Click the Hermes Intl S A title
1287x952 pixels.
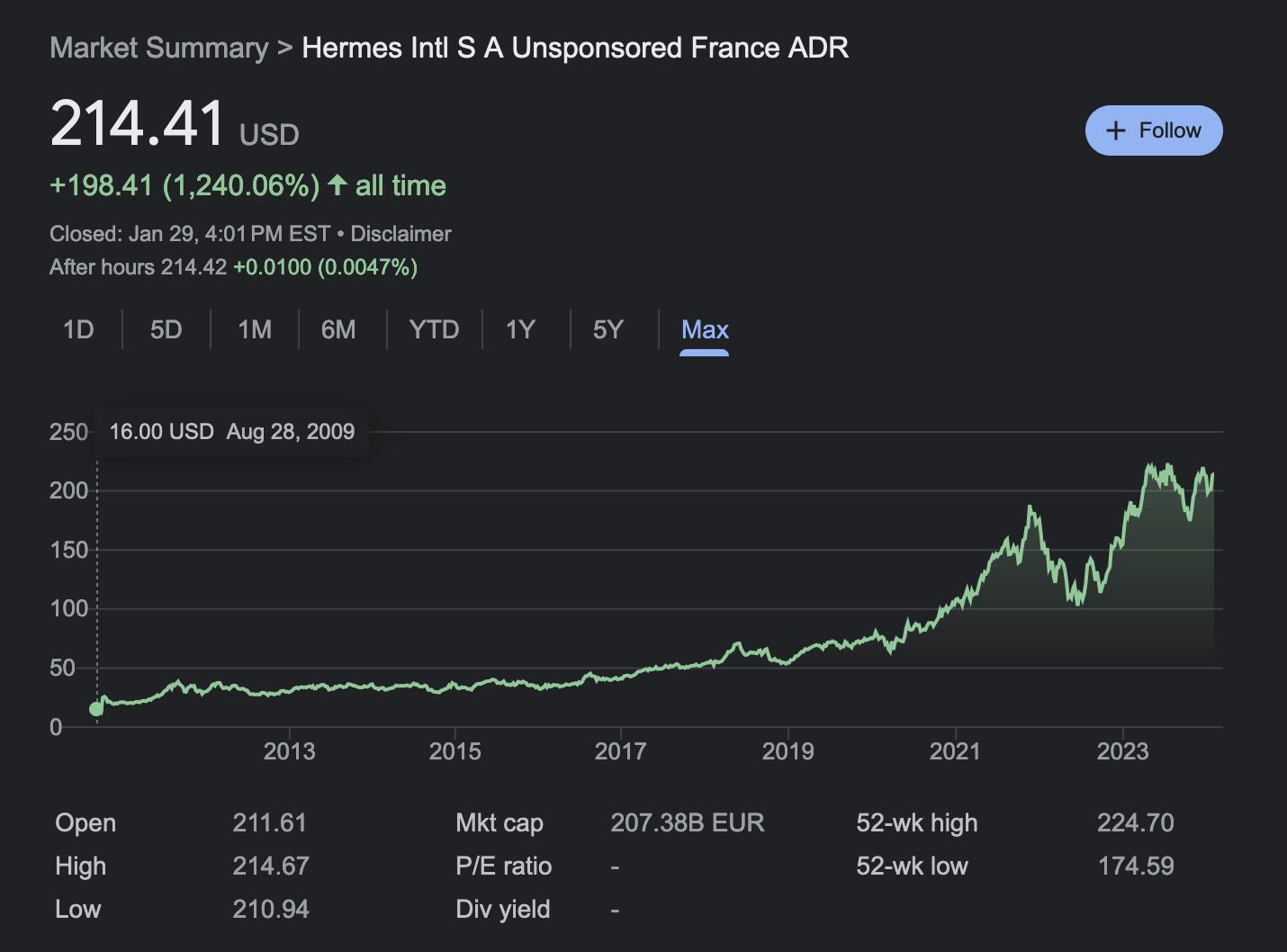point(575,48)
